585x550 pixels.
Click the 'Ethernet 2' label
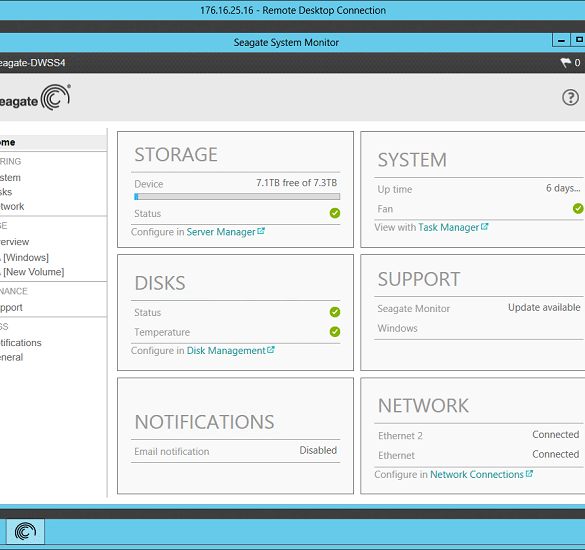400,436
